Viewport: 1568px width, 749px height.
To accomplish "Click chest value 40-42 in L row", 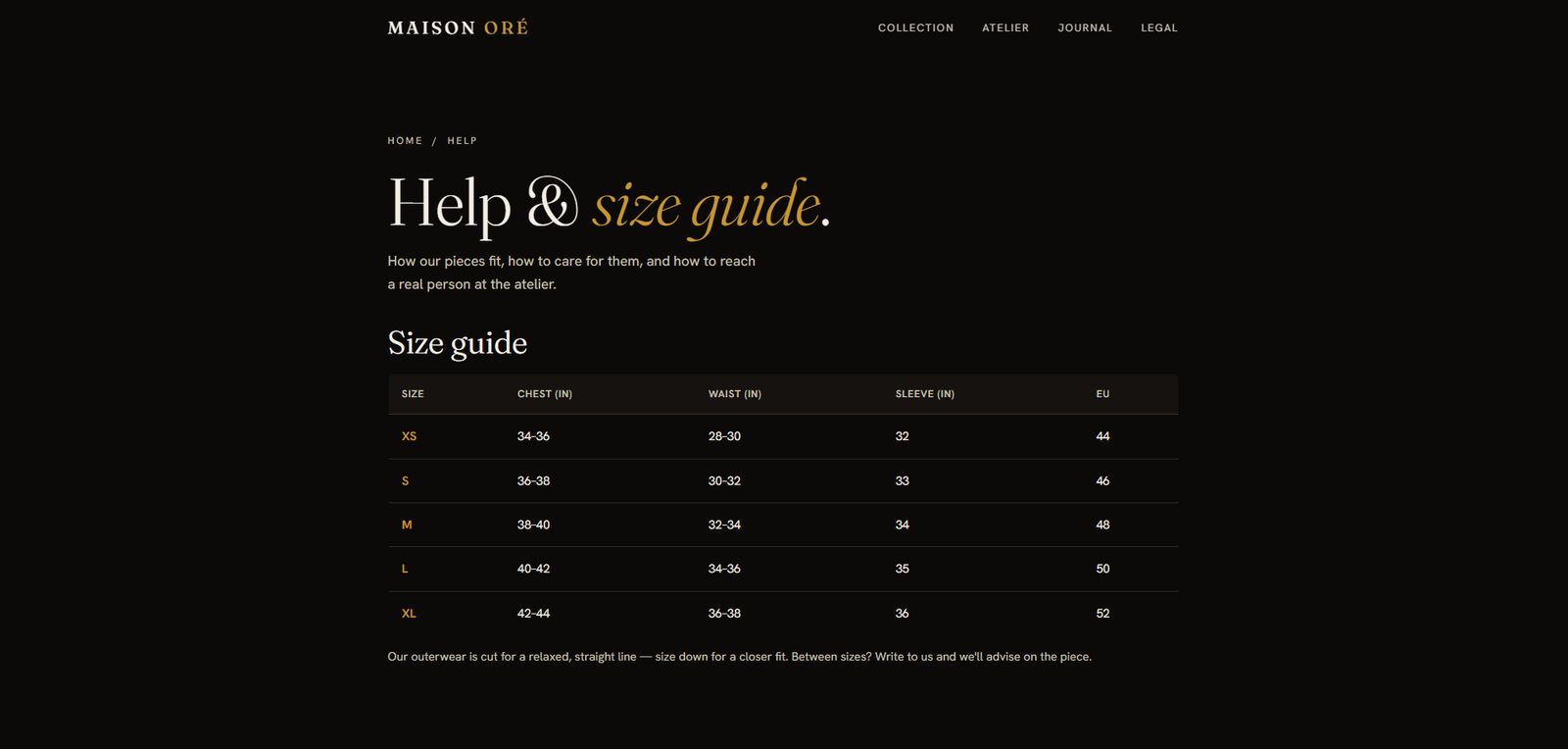I will click(533, 569).
